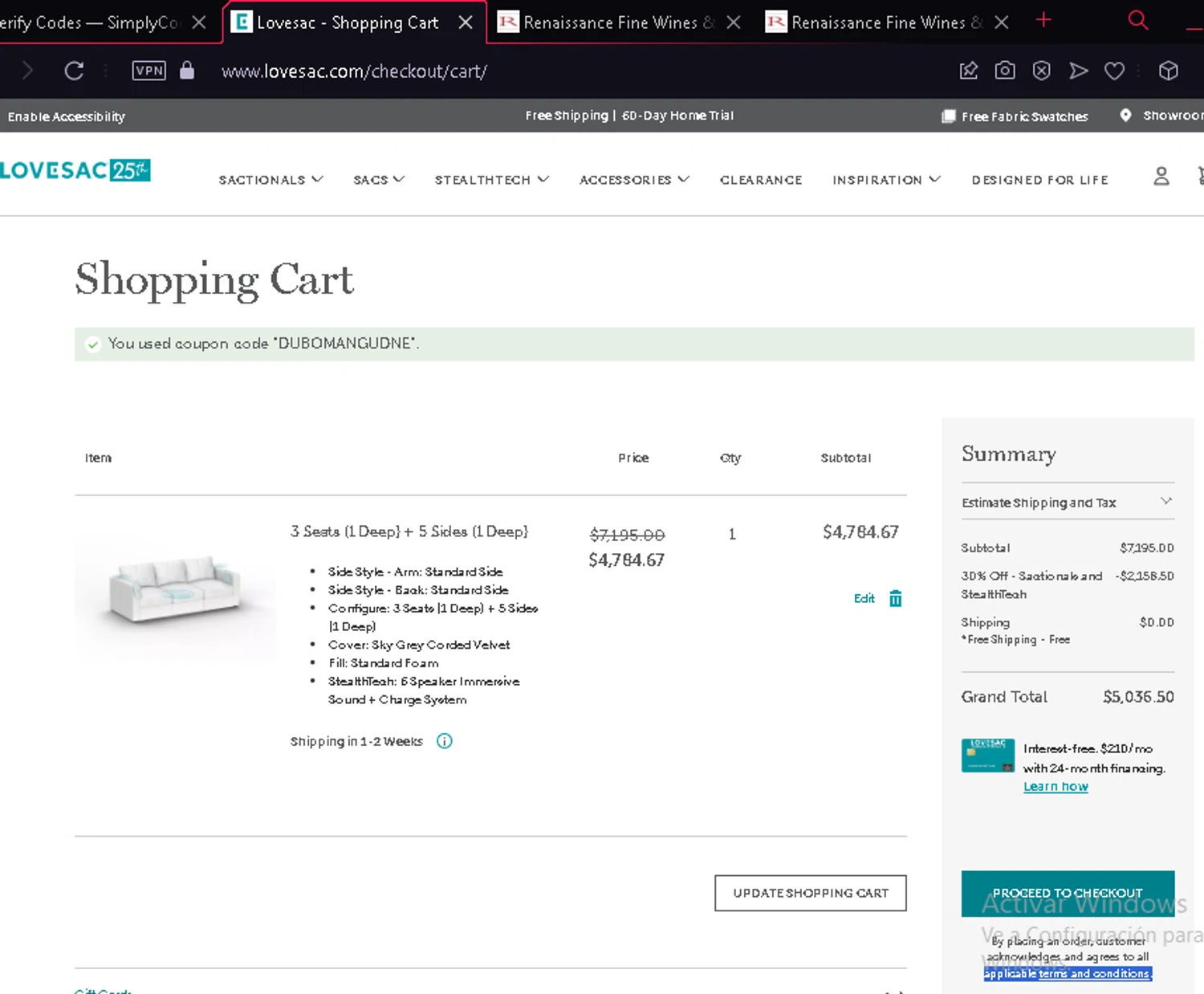1204x994 pixels.
Task: Click the Lovesac 25th logo
Action: 75,170
